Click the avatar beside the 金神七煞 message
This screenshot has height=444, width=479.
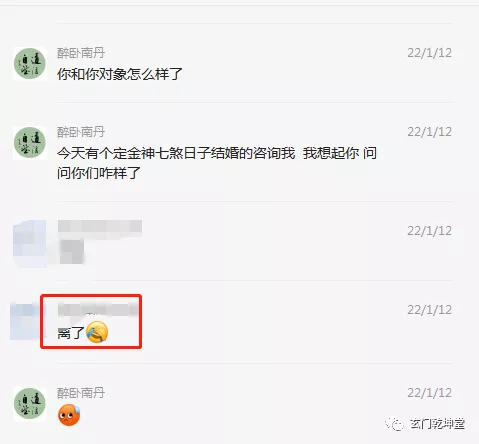coord(30,143)
